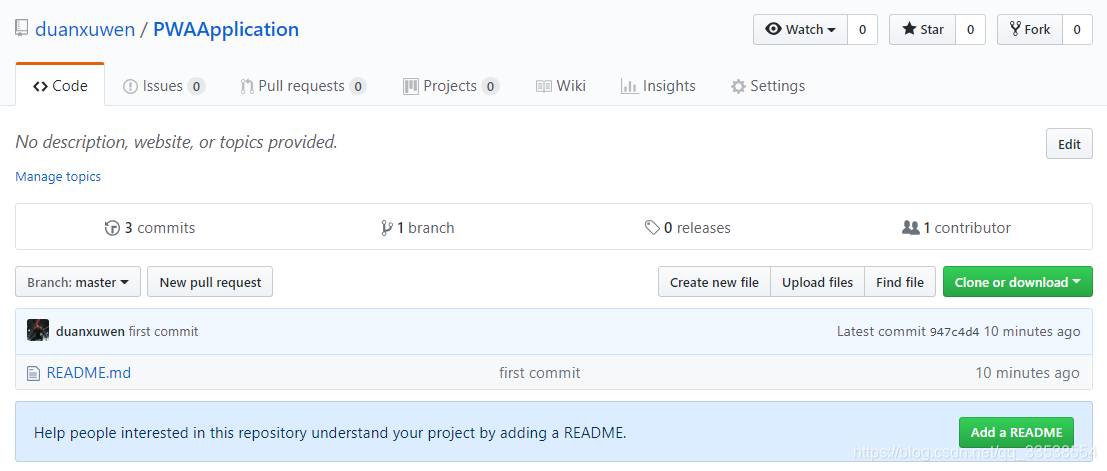
Task: Open the Projects tab
Action: pos(451,86)
